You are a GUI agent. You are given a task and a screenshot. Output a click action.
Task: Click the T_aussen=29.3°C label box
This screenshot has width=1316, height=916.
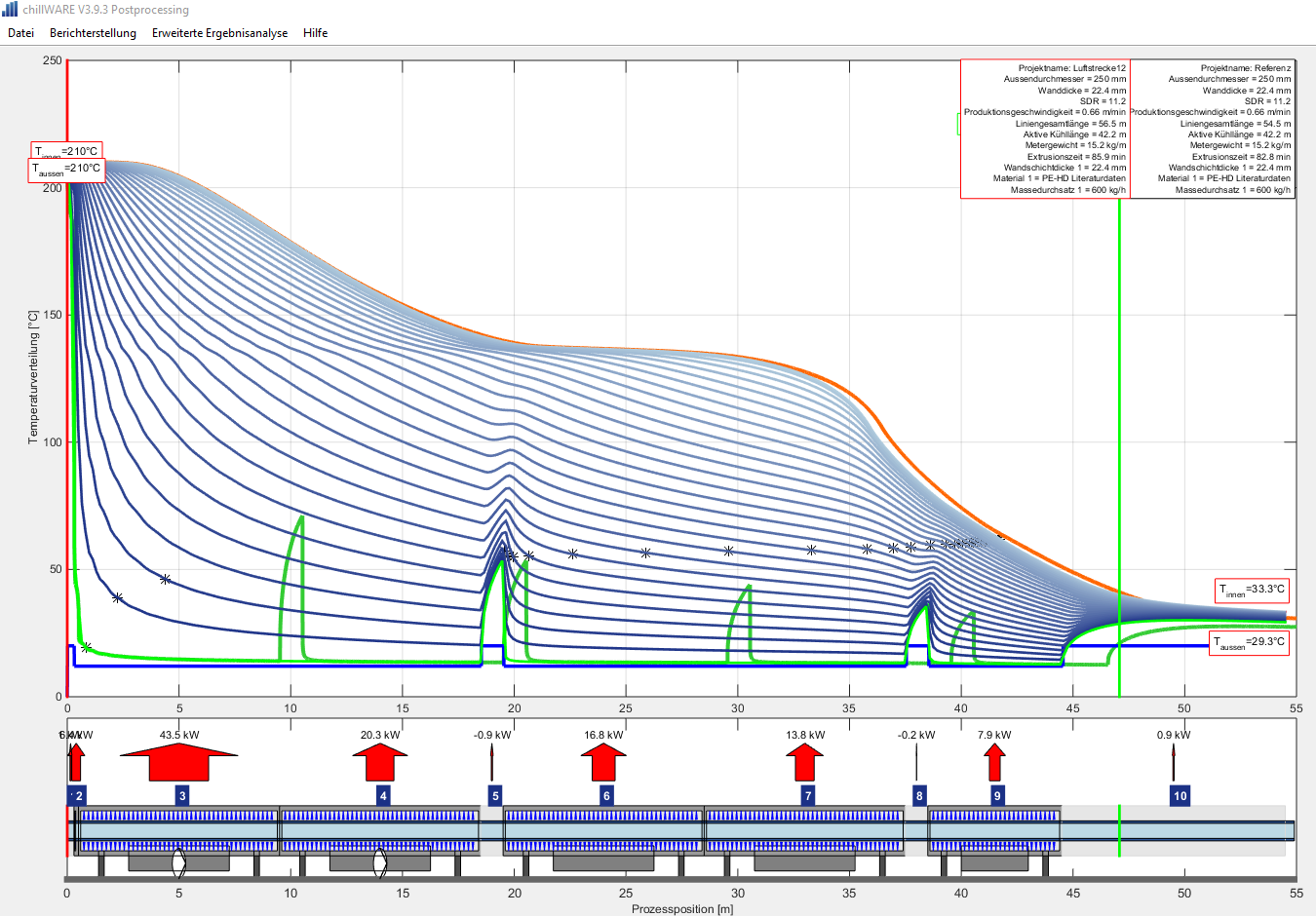[1250, 643]
